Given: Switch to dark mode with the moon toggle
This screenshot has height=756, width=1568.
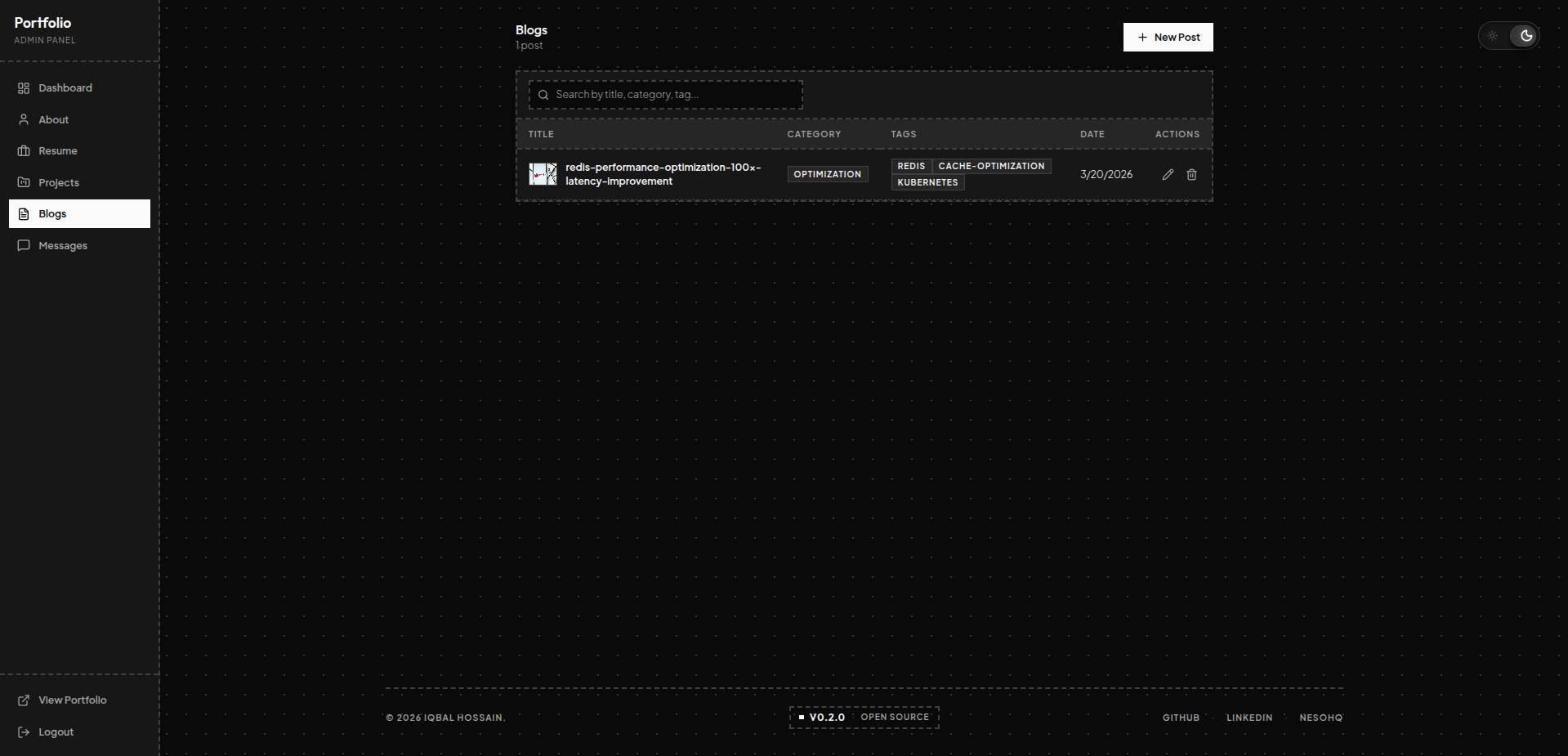Looking at the screenshot, I should click(1526, 36).
